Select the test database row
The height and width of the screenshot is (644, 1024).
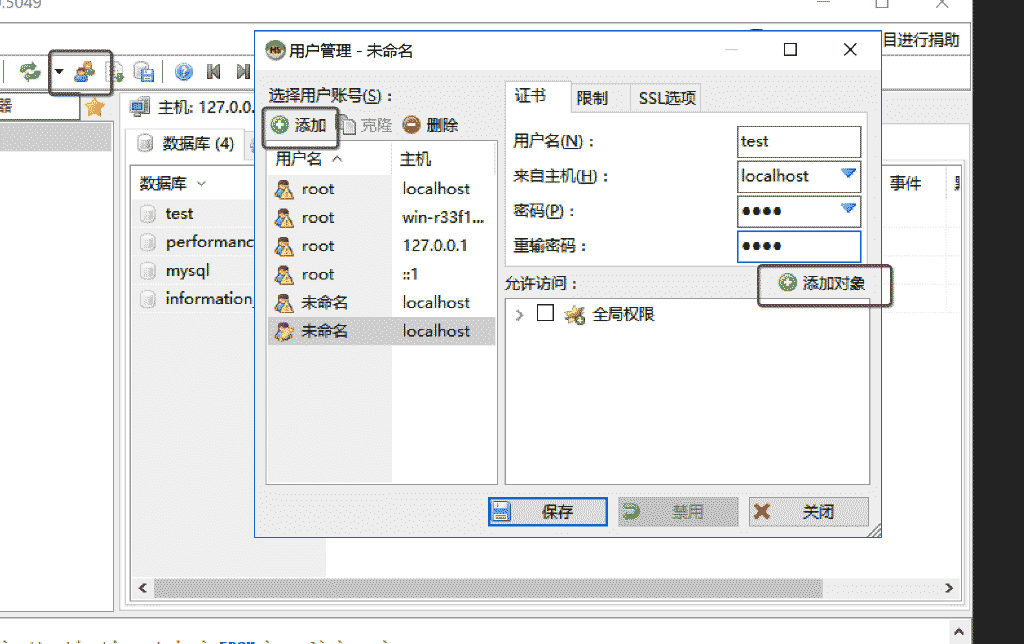(195, 214)
